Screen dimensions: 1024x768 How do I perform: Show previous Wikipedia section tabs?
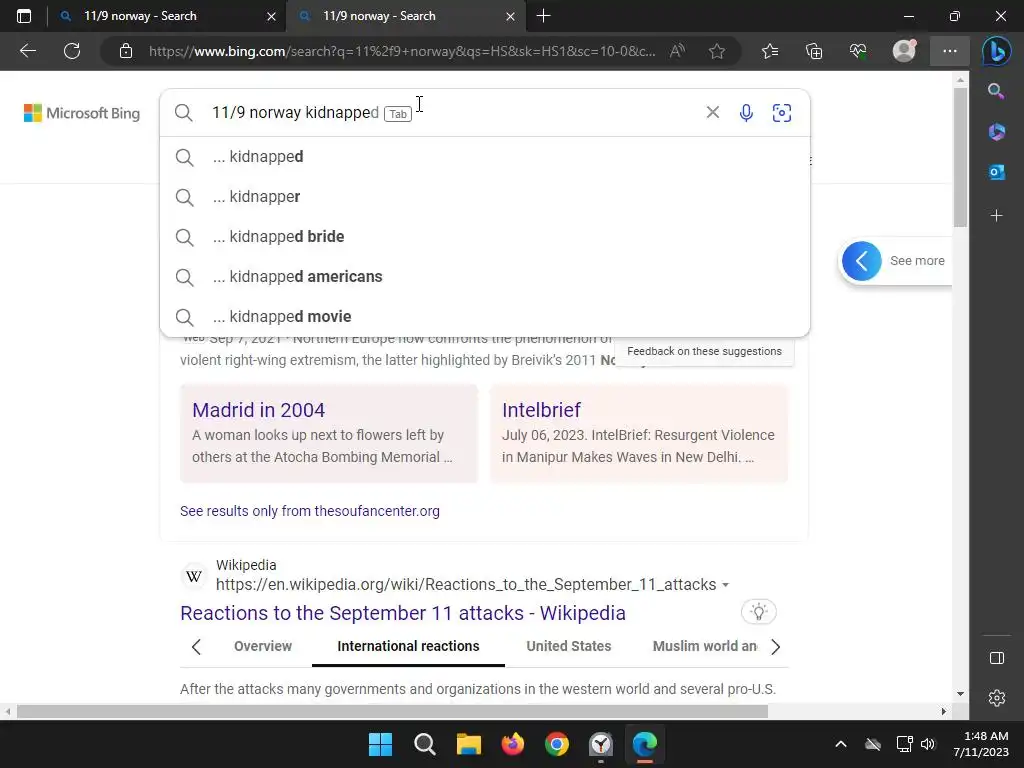[196, 647]
